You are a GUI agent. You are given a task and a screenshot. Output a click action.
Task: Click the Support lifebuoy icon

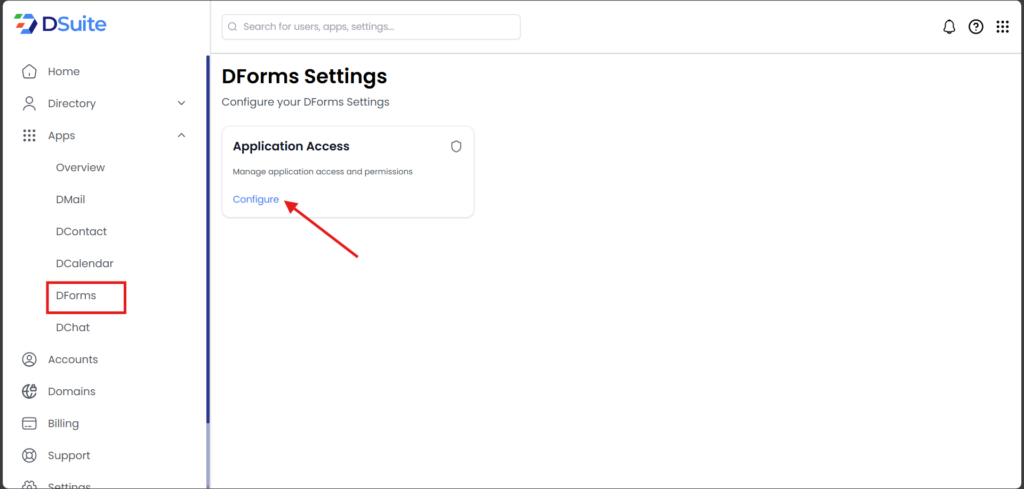(29, 456)
